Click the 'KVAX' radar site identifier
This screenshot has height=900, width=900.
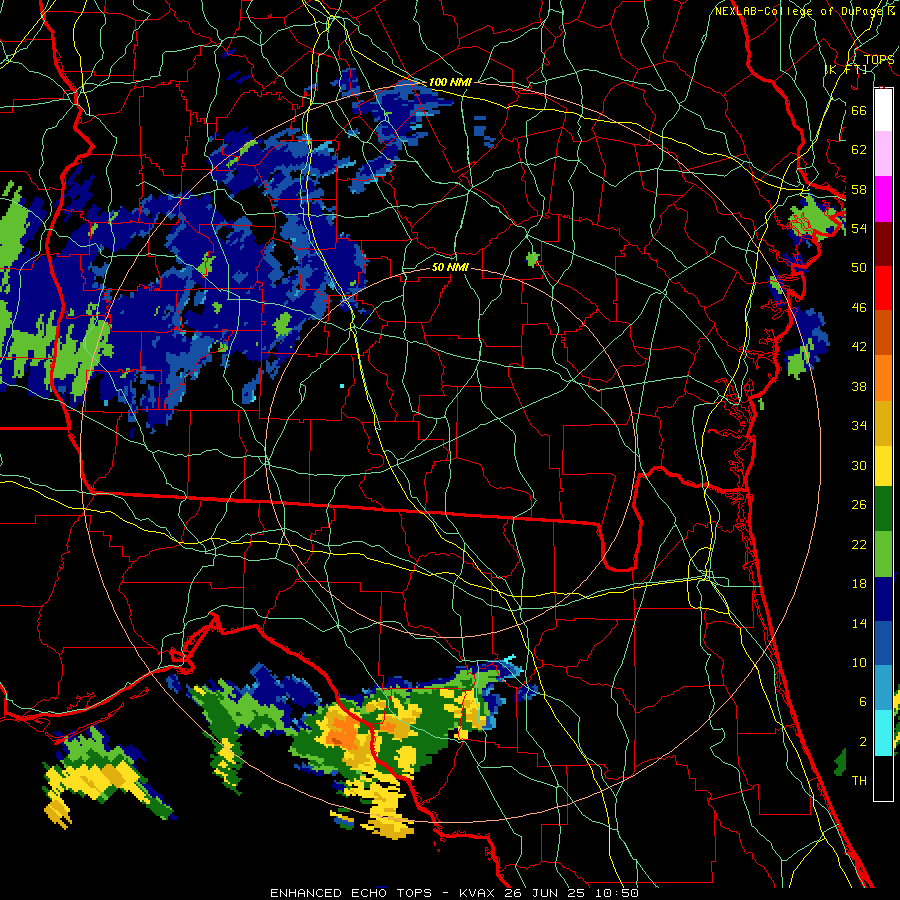tap(478, 893)
